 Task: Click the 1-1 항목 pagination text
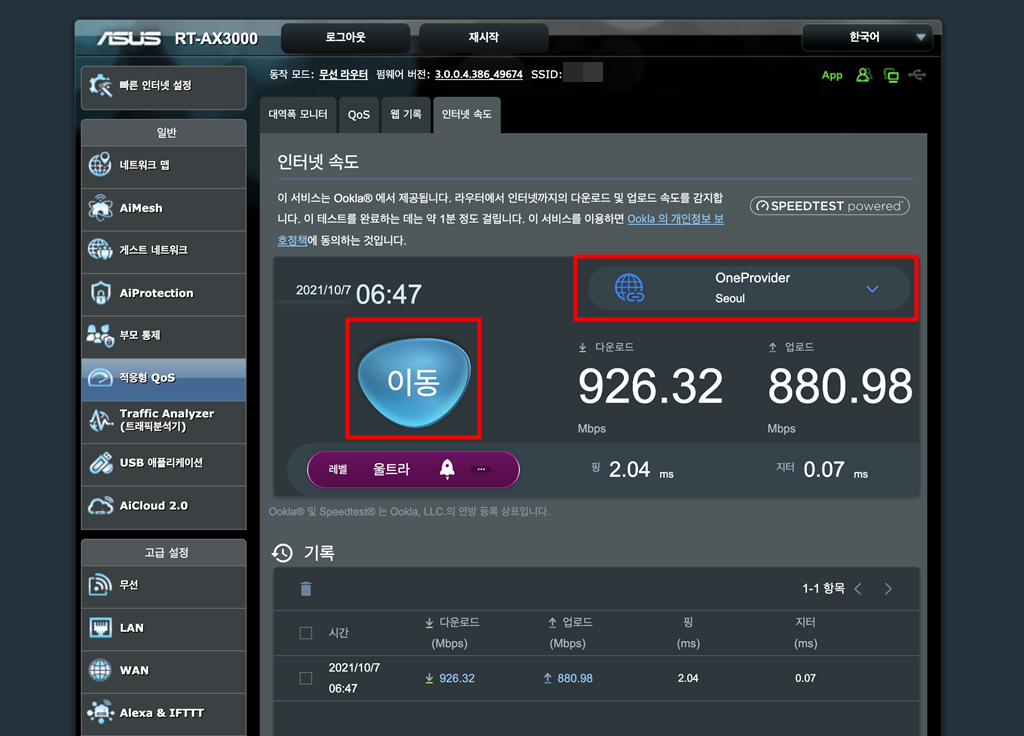824,589
